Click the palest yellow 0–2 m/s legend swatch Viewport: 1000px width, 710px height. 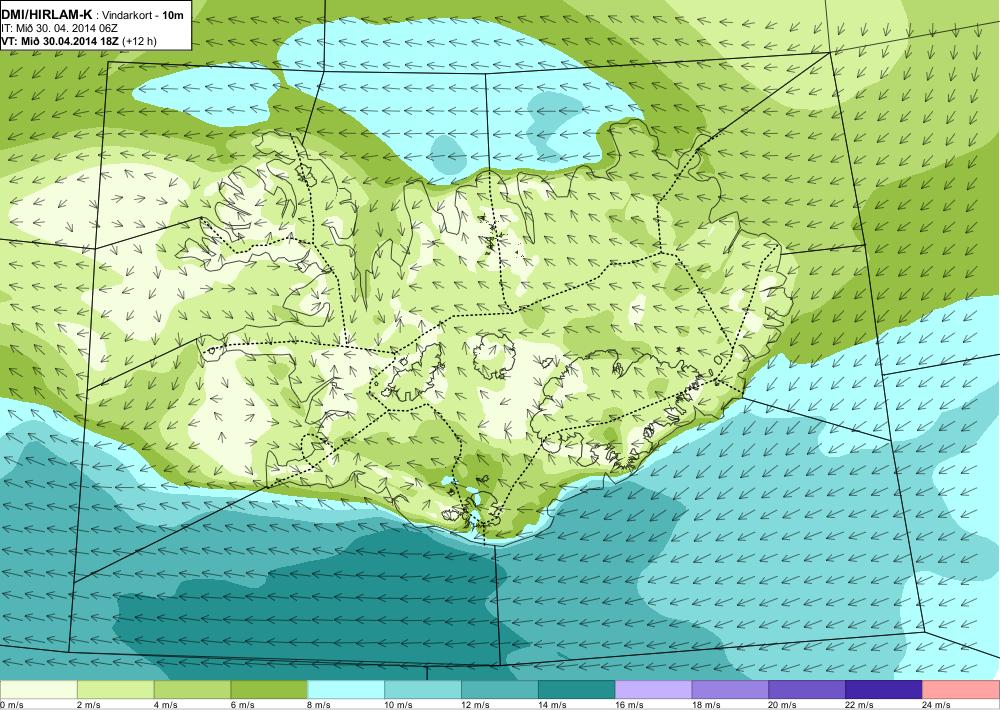38,690
